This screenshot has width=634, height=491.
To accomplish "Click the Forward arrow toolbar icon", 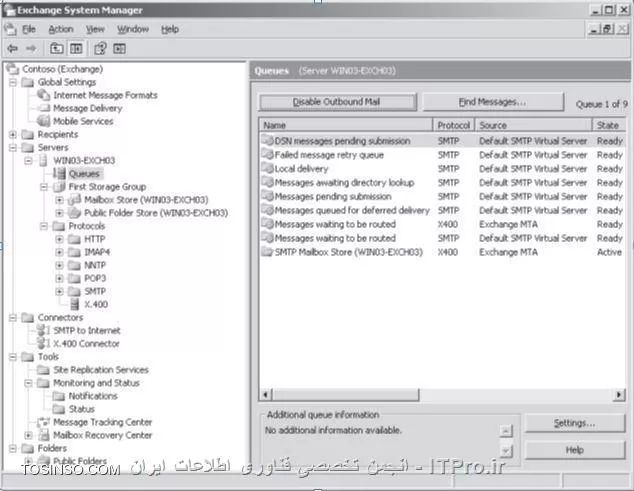I will tap(31, 49).
